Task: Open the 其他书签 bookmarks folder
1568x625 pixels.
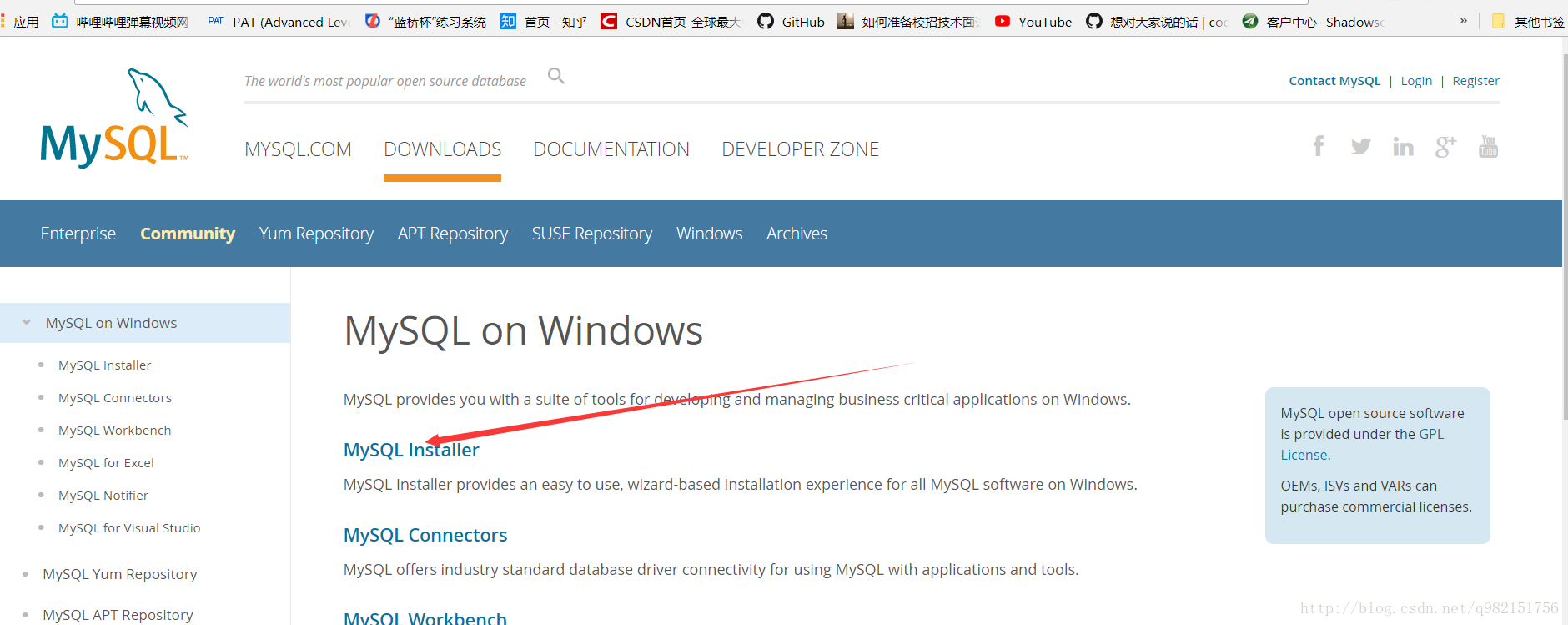Action: (x=1528, y=22)
